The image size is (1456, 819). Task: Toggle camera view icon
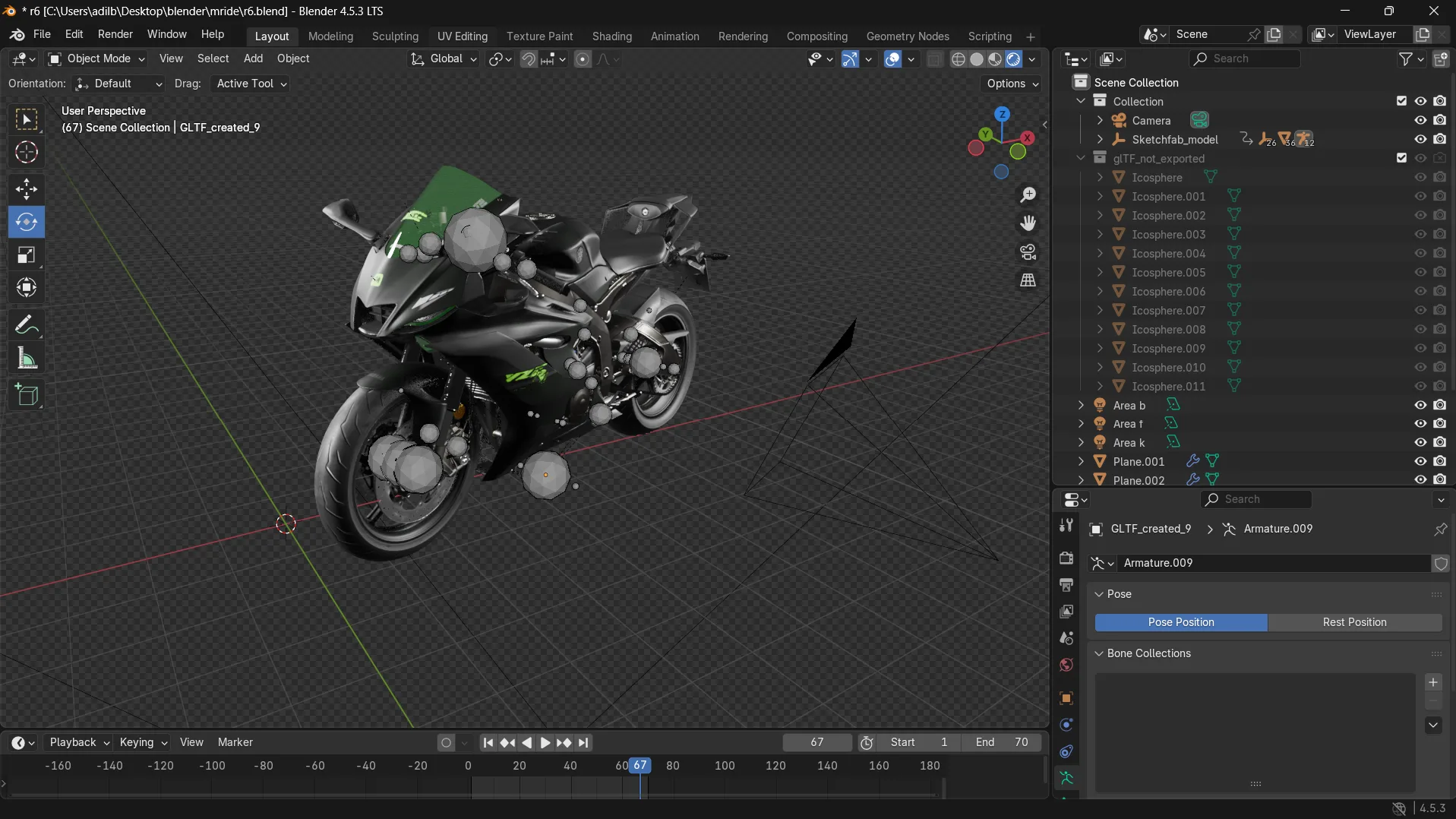pos(1028,252)
